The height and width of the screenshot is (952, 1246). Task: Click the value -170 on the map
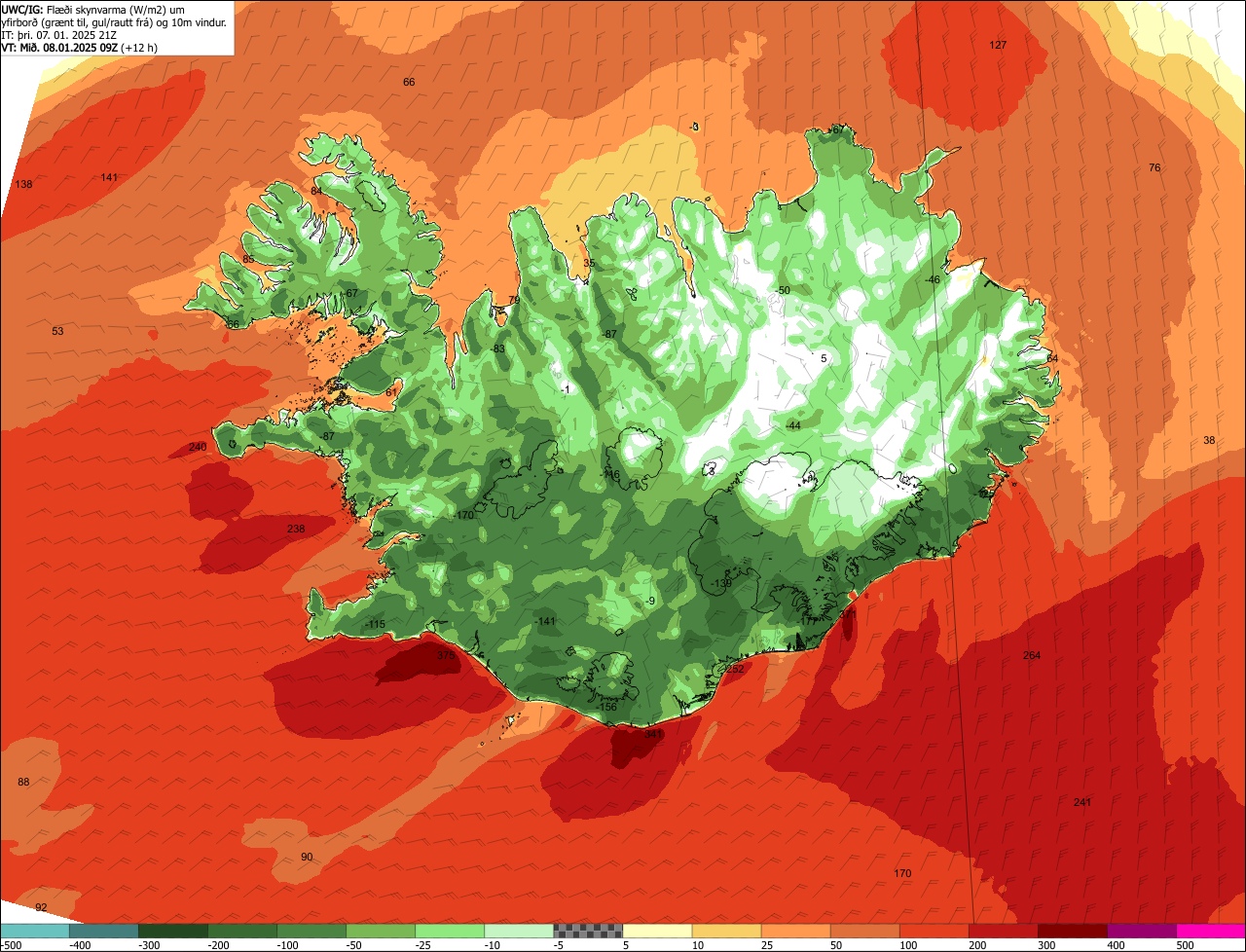[463, 516]
